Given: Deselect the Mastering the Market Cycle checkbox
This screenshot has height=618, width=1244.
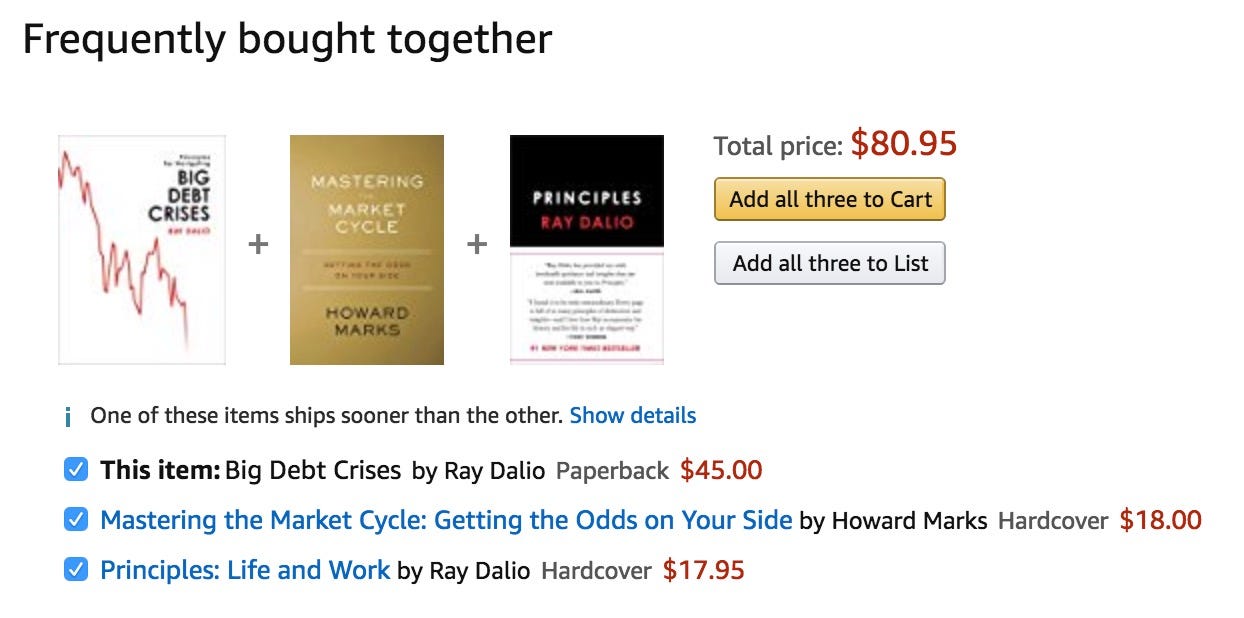Looking at the screenshot, I should [75, 520].
